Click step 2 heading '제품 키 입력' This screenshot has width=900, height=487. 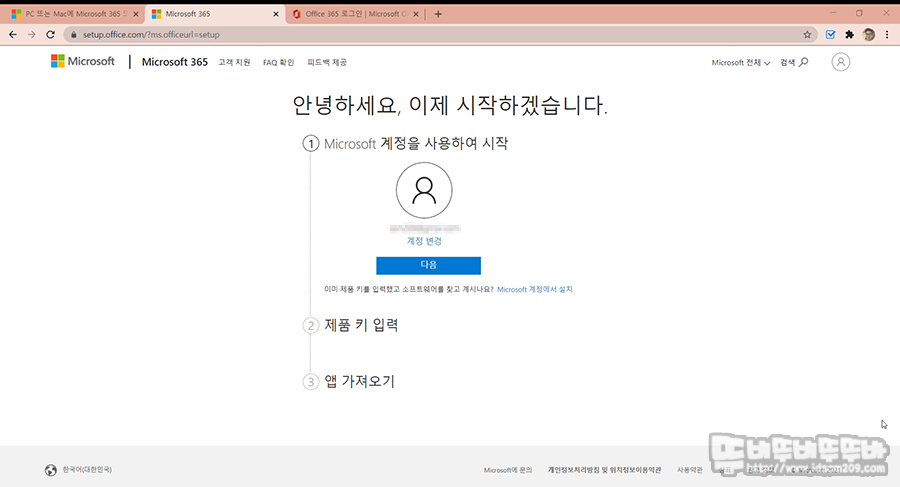(361, 325)
